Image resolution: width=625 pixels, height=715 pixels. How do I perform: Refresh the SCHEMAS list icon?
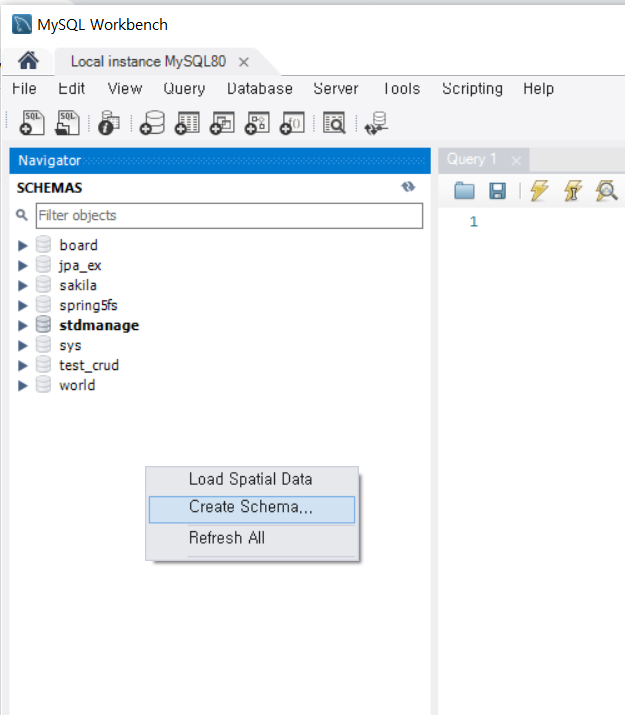point(408,187)
